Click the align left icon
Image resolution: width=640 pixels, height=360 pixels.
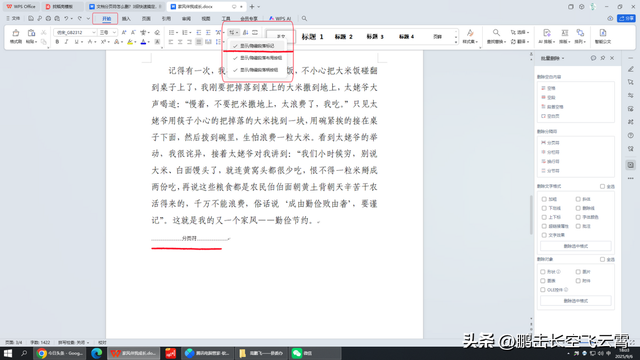pos(171,42)
